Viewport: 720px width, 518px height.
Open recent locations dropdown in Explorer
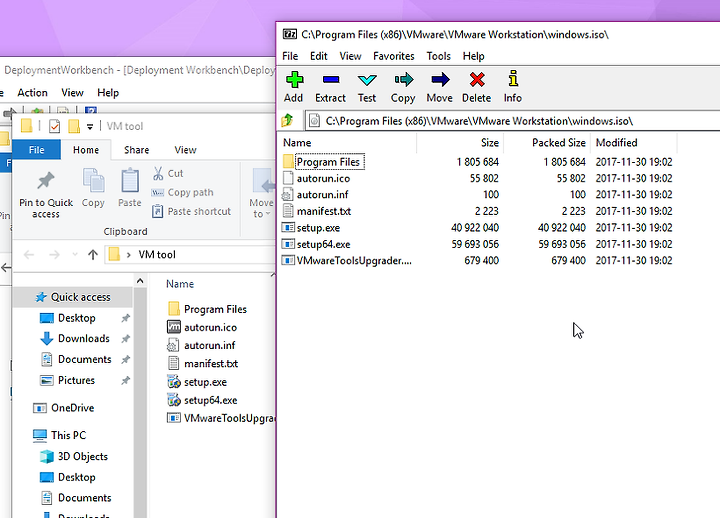pos(75,254)
